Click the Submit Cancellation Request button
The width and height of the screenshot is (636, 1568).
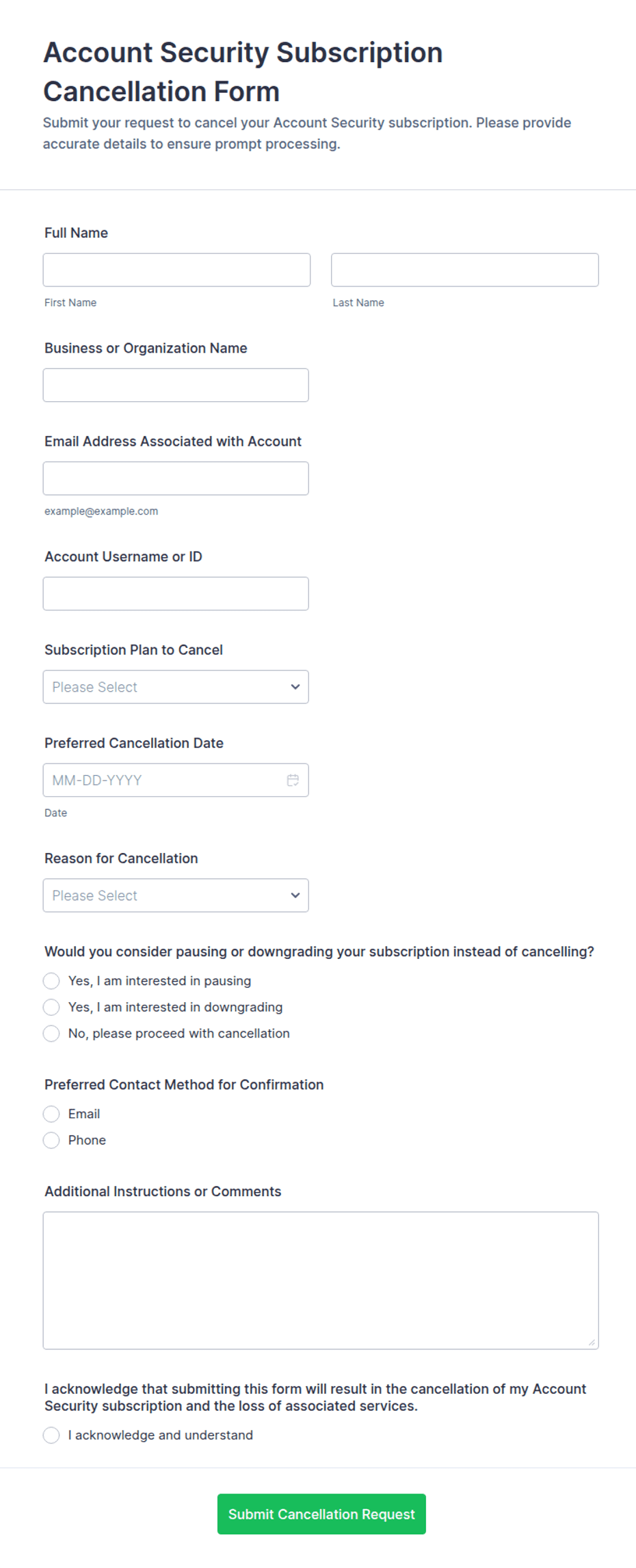pyautogui.click(x=321, y=1514)
